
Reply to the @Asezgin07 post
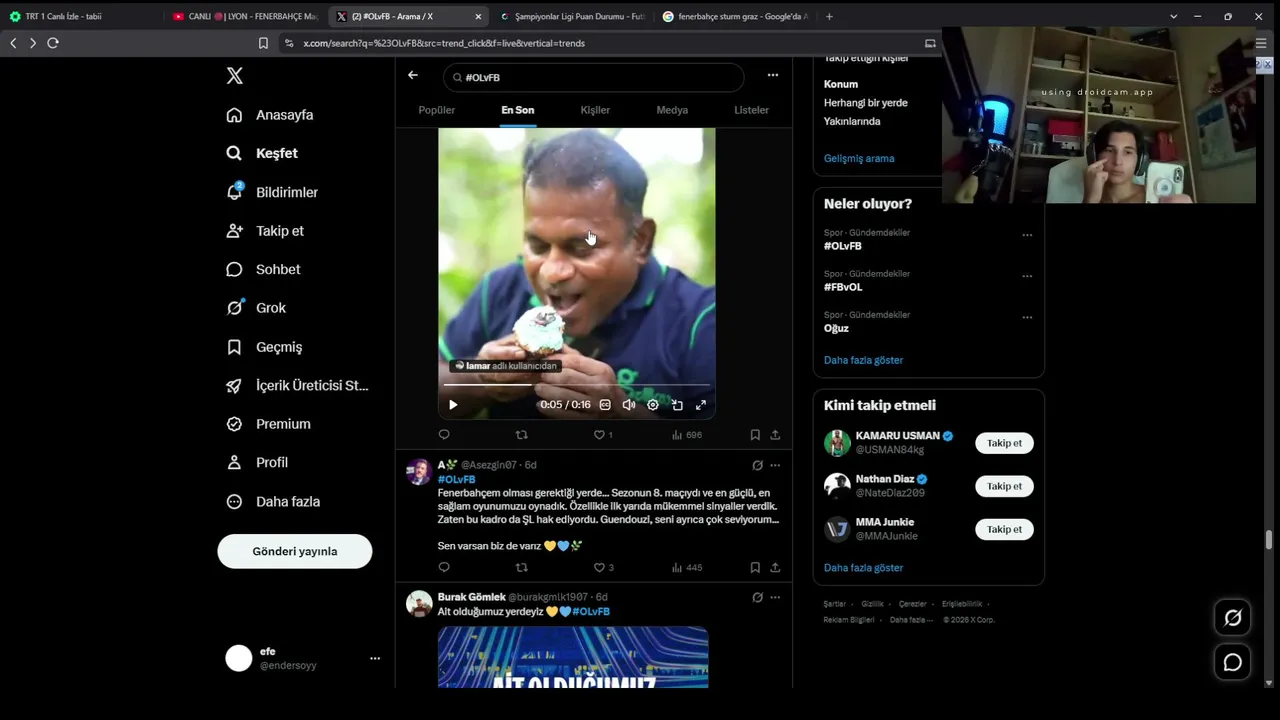(444, 567)
